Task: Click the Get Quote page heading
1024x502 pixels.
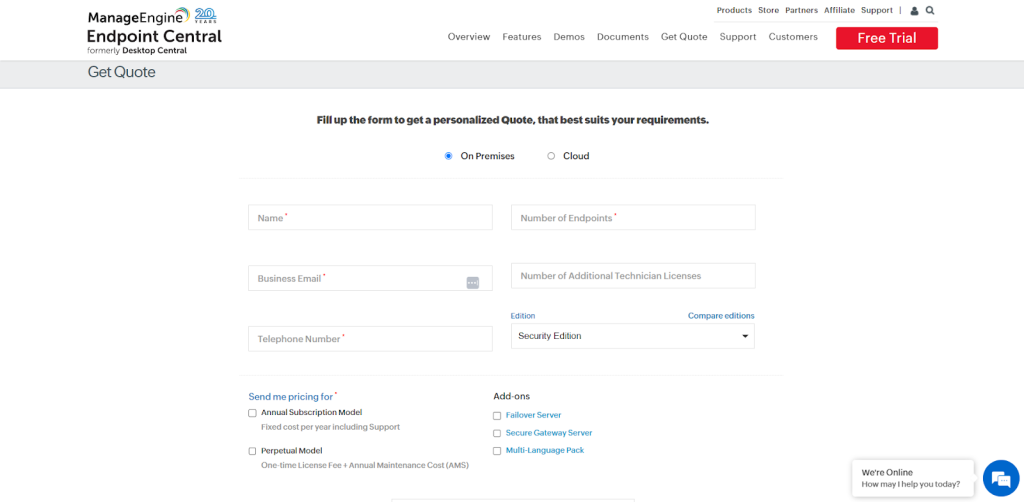Action: 121,72
